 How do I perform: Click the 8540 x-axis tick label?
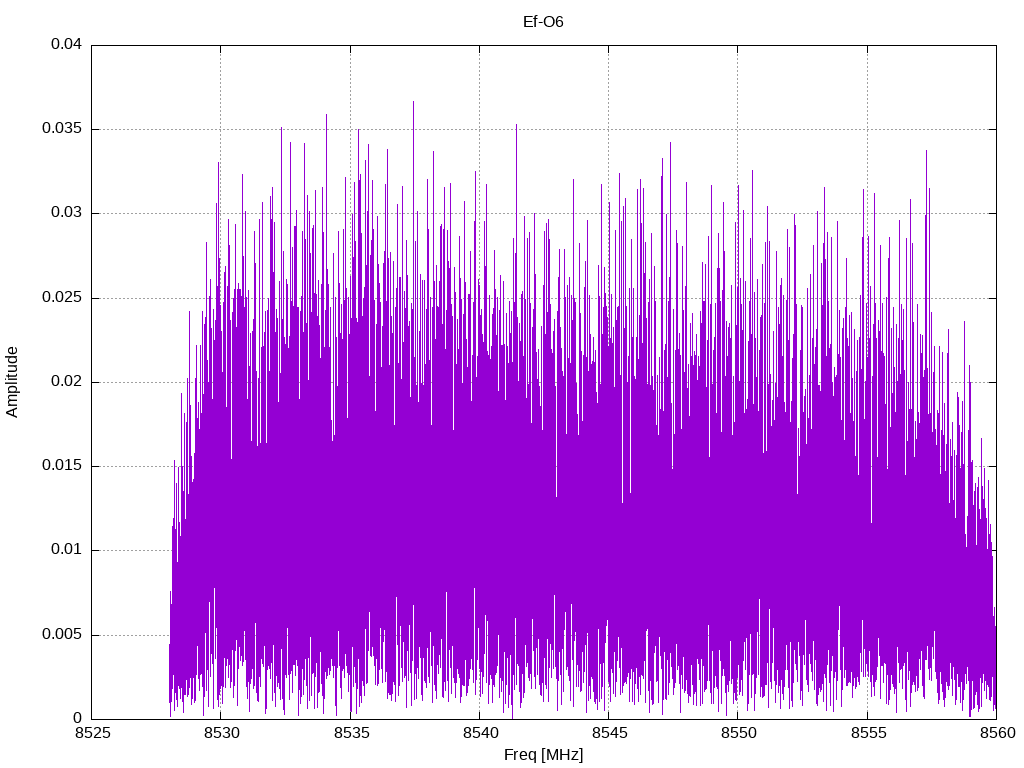[481, 733]
